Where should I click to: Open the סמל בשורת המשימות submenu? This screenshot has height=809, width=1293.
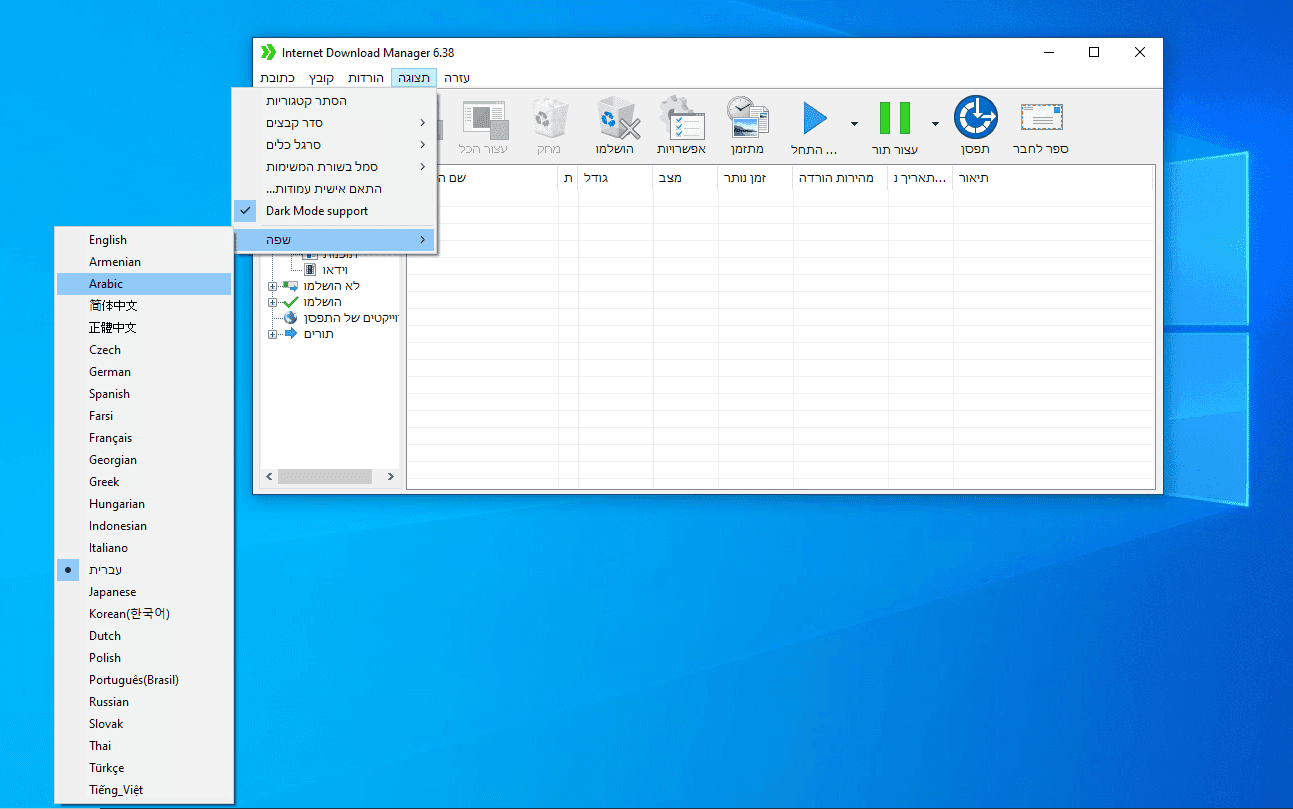(x=334, y=167)
